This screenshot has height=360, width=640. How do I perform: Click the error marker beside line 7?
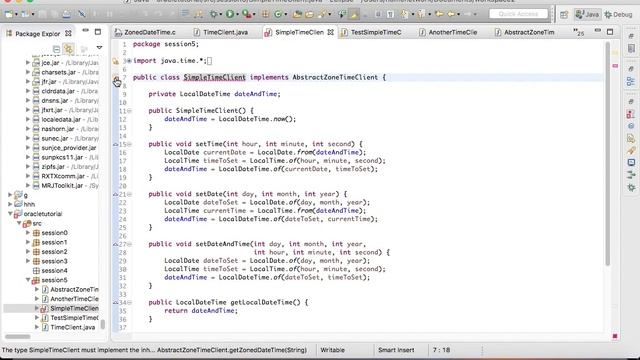(x=116, y=78)
